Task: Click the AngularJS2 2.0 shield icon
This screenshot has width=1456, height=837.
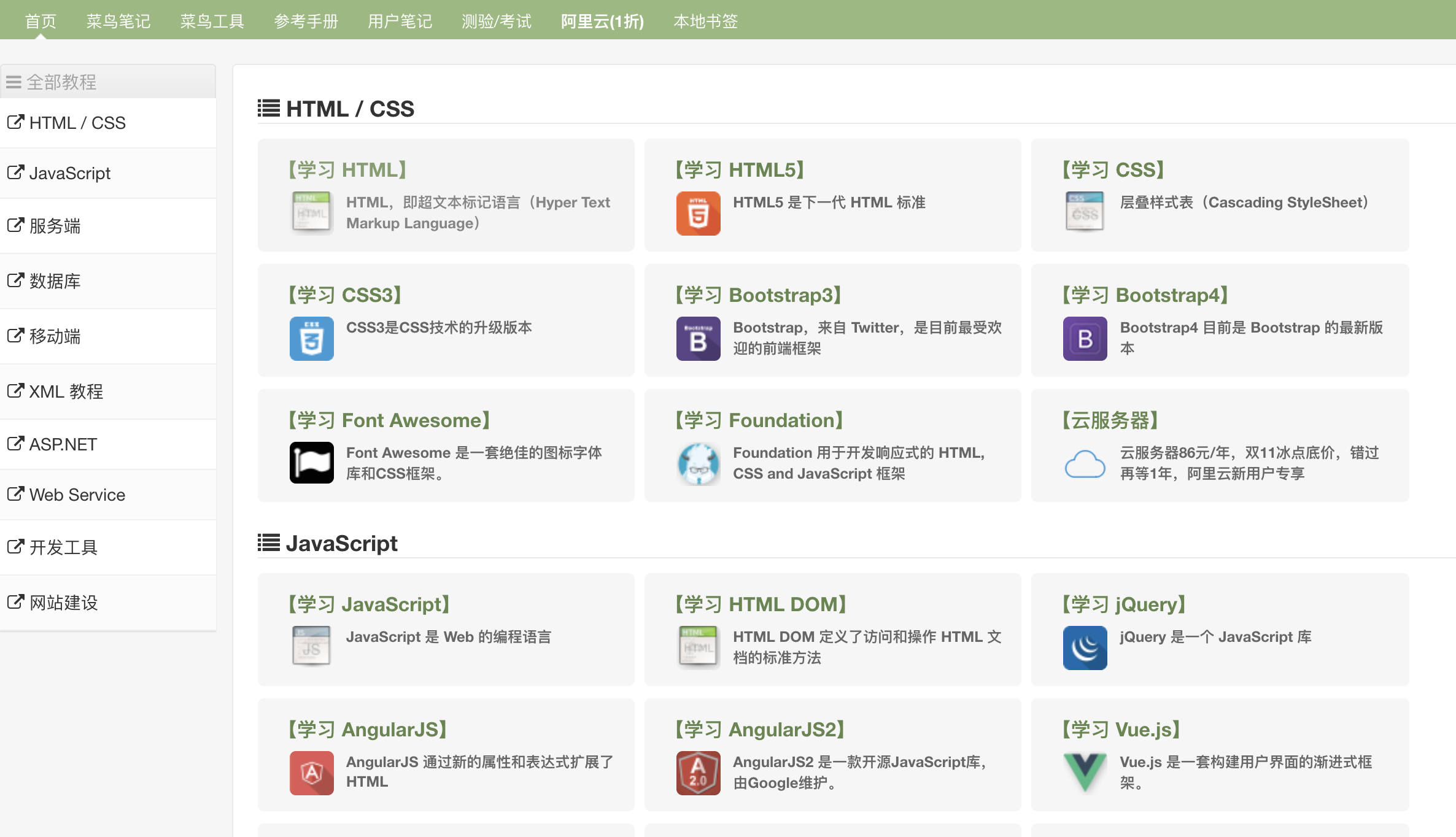Action: click(698, 773)
